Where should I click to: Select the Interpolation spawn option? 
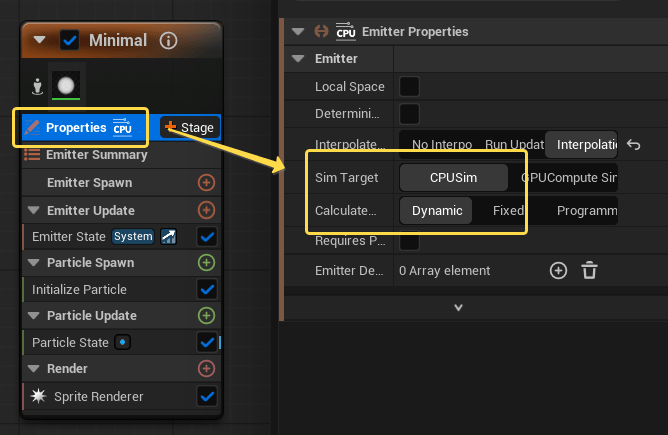(x=582, y=145)
